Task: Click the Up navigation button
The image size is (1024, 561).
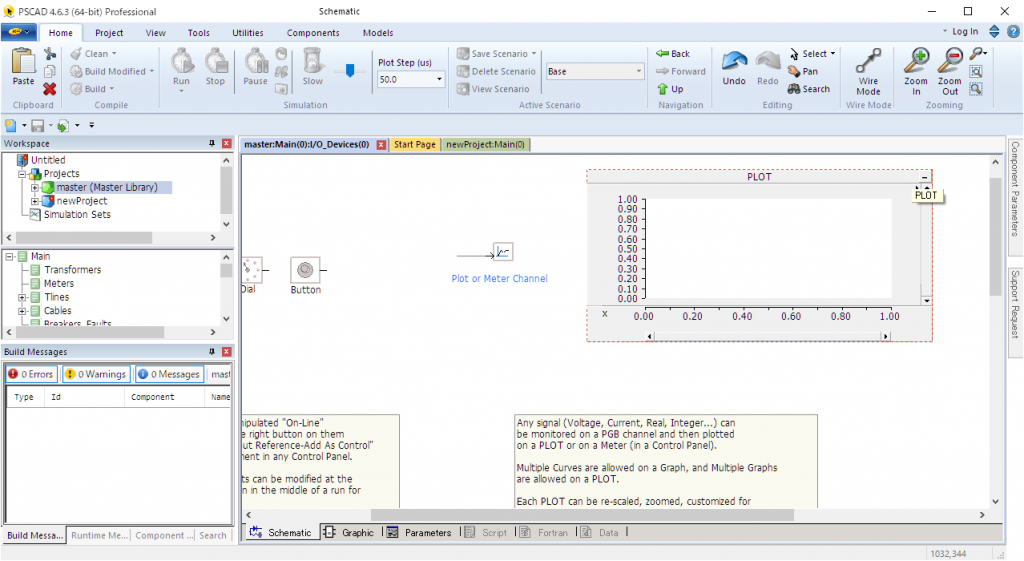Action: pos(671,89)
